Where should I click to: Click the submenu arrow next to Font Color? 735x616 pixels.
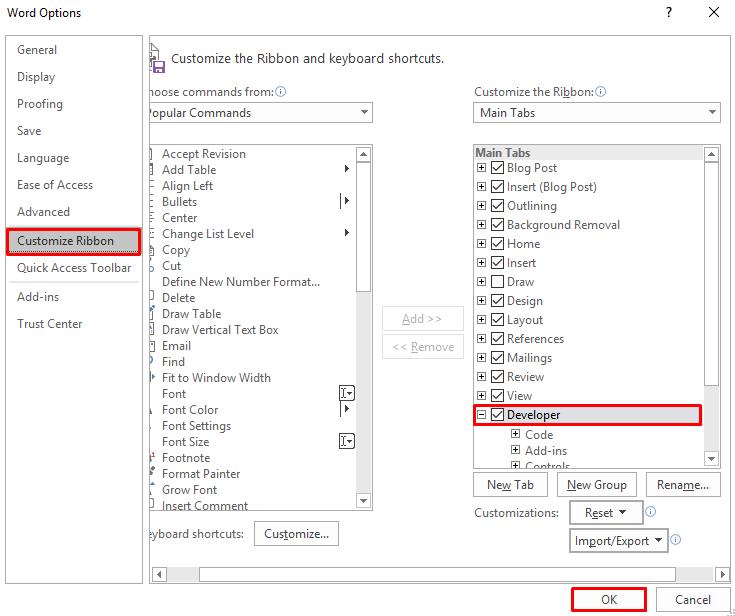346,409
